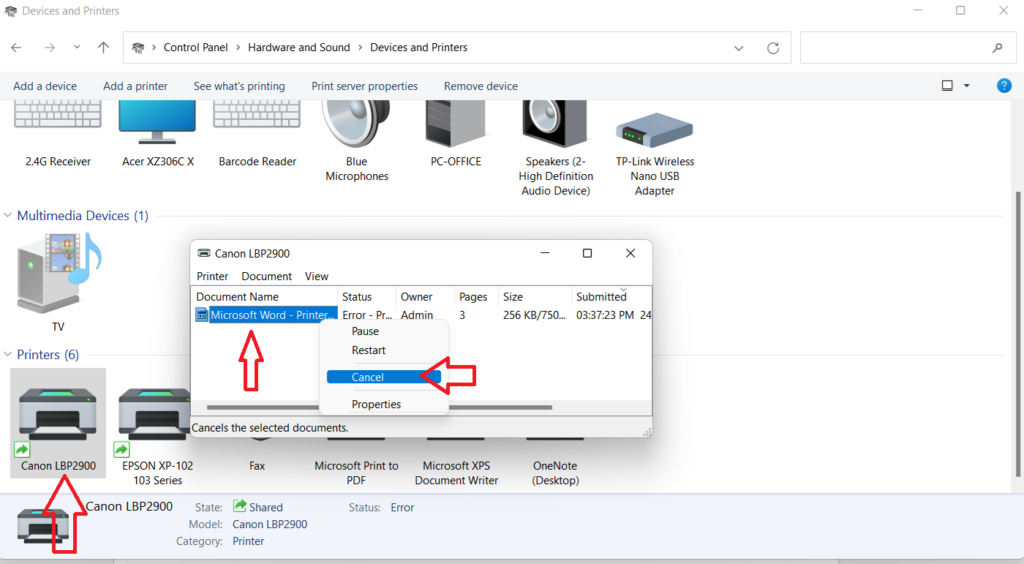Sort by Pages column header

475,296
